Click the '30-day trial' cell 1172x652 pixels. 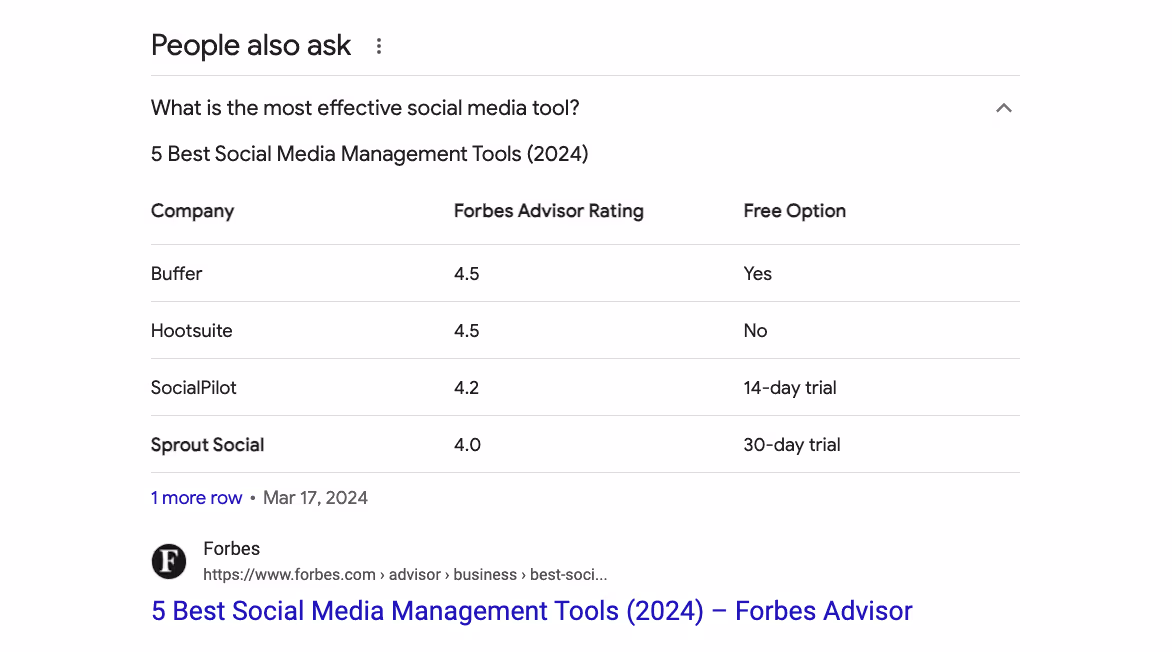pyautogui.click(x=792, y=445)
